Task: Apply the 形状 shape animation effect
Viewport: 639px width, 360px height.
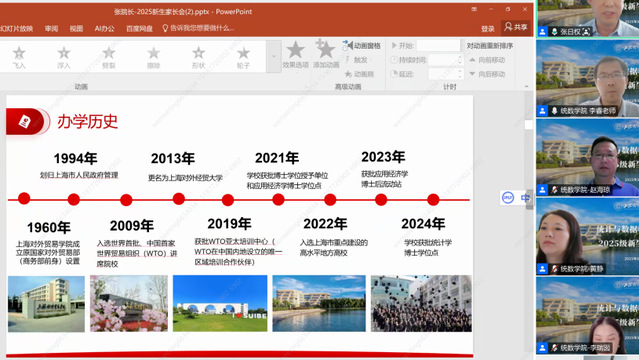Action: click(x=198, y=57)
